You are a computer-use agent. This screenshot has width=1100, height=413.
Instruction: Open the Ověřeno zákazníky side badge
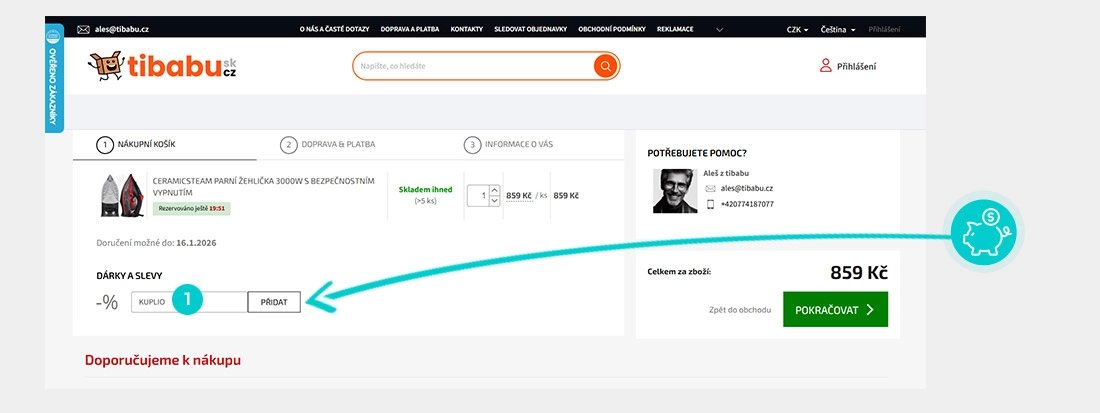[x=54, y=78]
